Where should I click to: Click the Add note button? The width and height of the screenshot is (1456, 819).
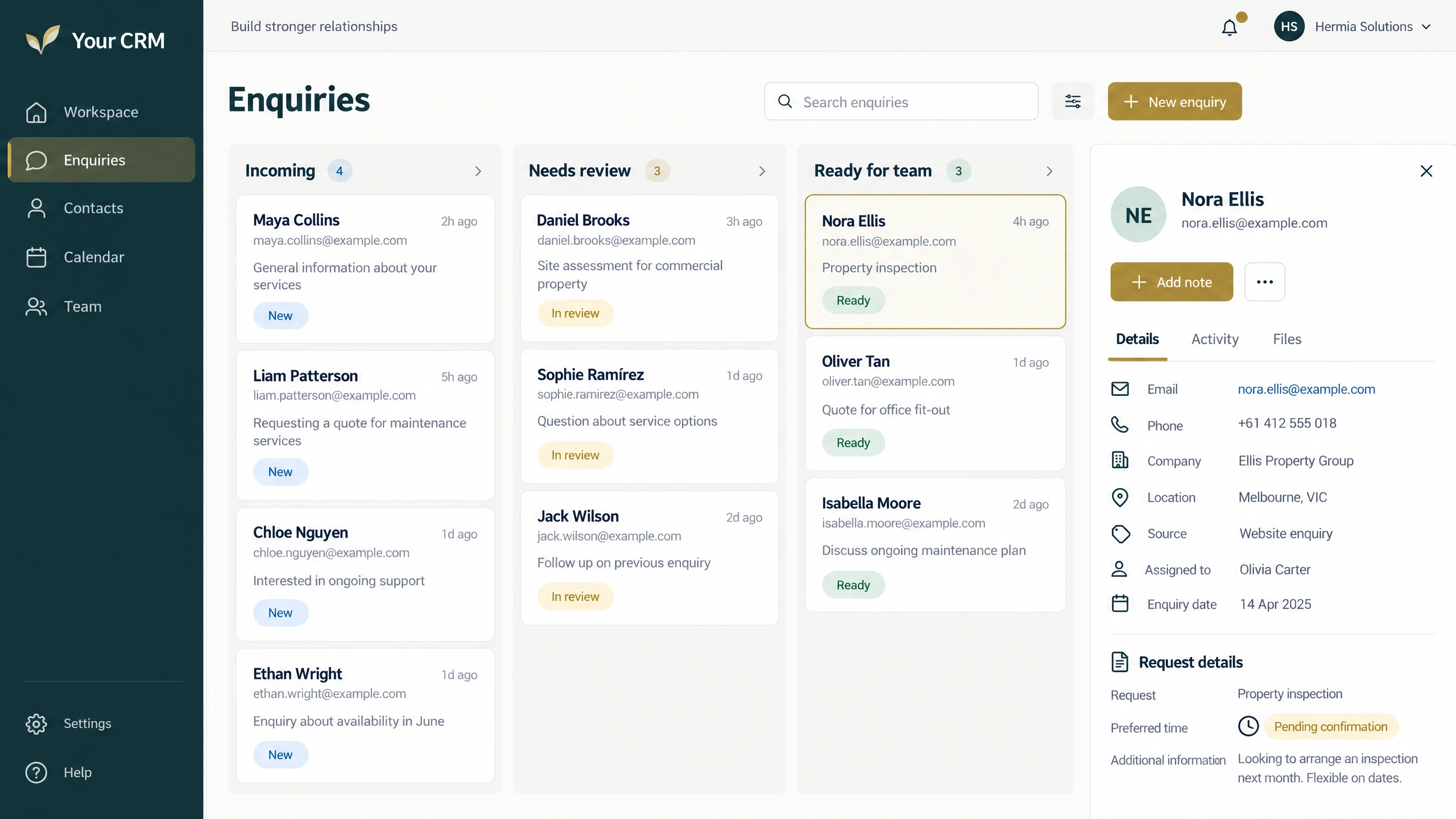pos(1172,282)
